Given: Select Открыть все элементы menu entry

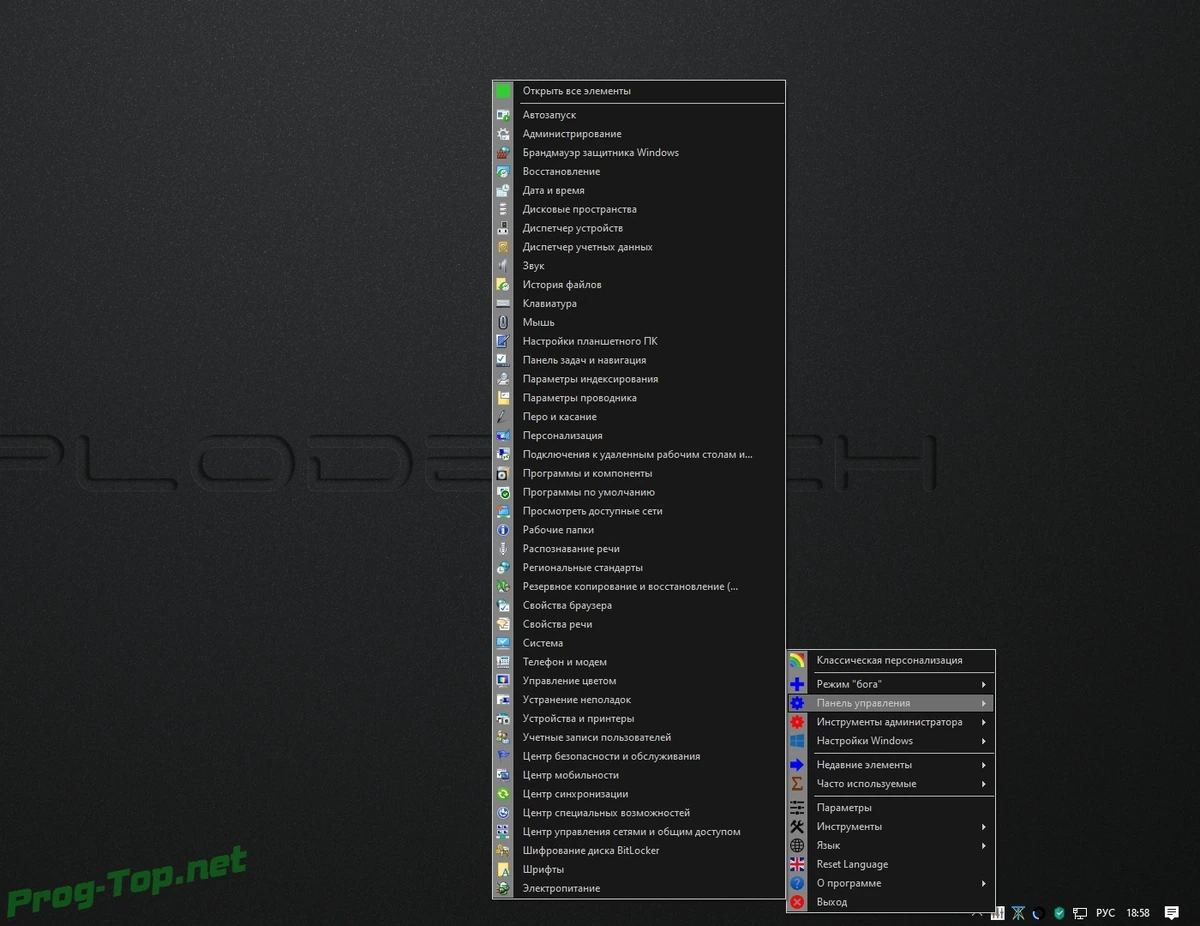Looking at the screenshot, I should (x=639, y=91).
